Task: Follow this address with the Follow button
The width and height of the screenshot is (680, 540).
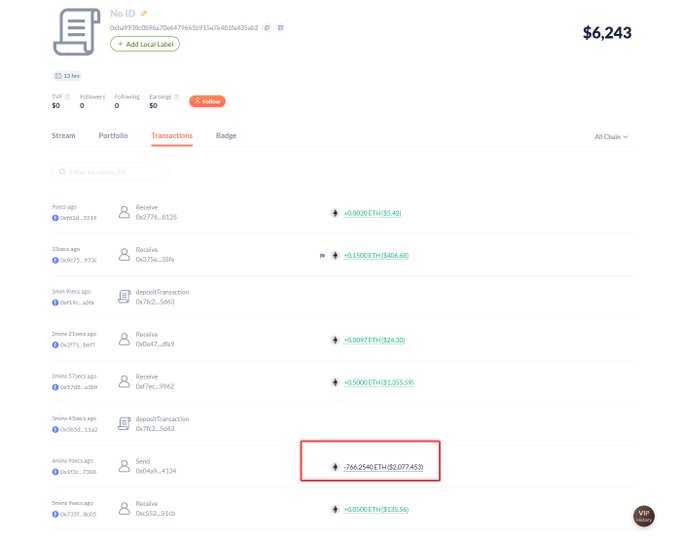Action: point(207,101)
